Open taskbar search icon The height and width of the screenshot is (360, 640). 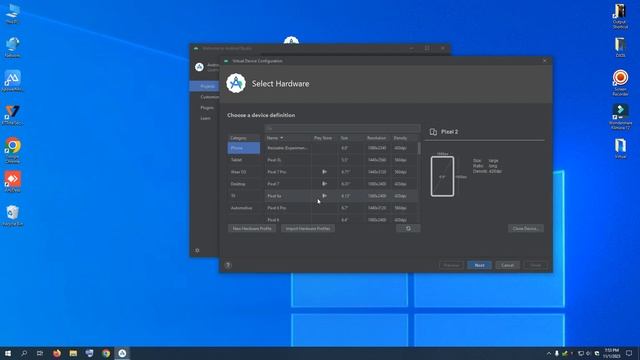coord(24,353)
